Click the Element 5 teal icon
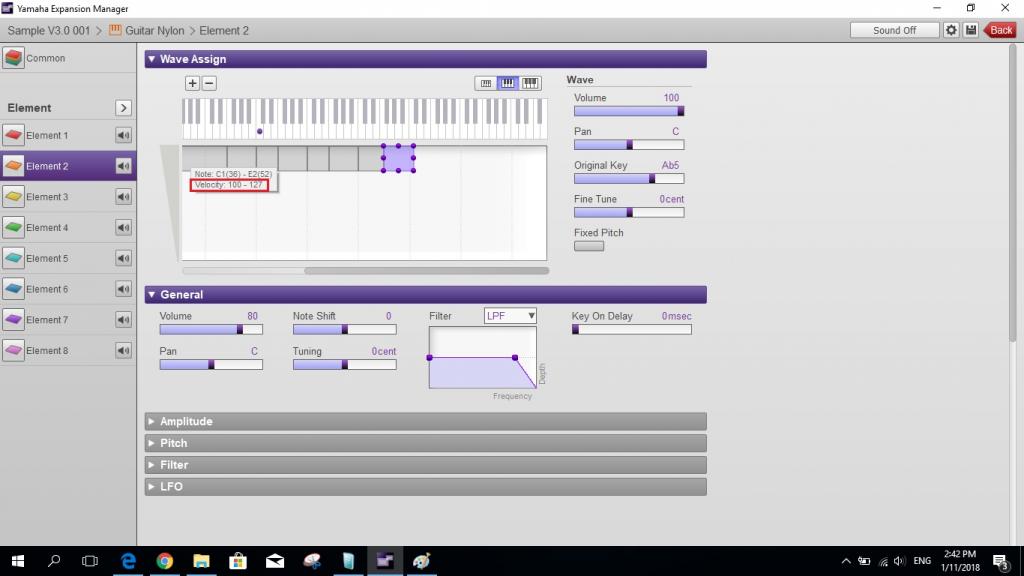 [x=13, y=258]
